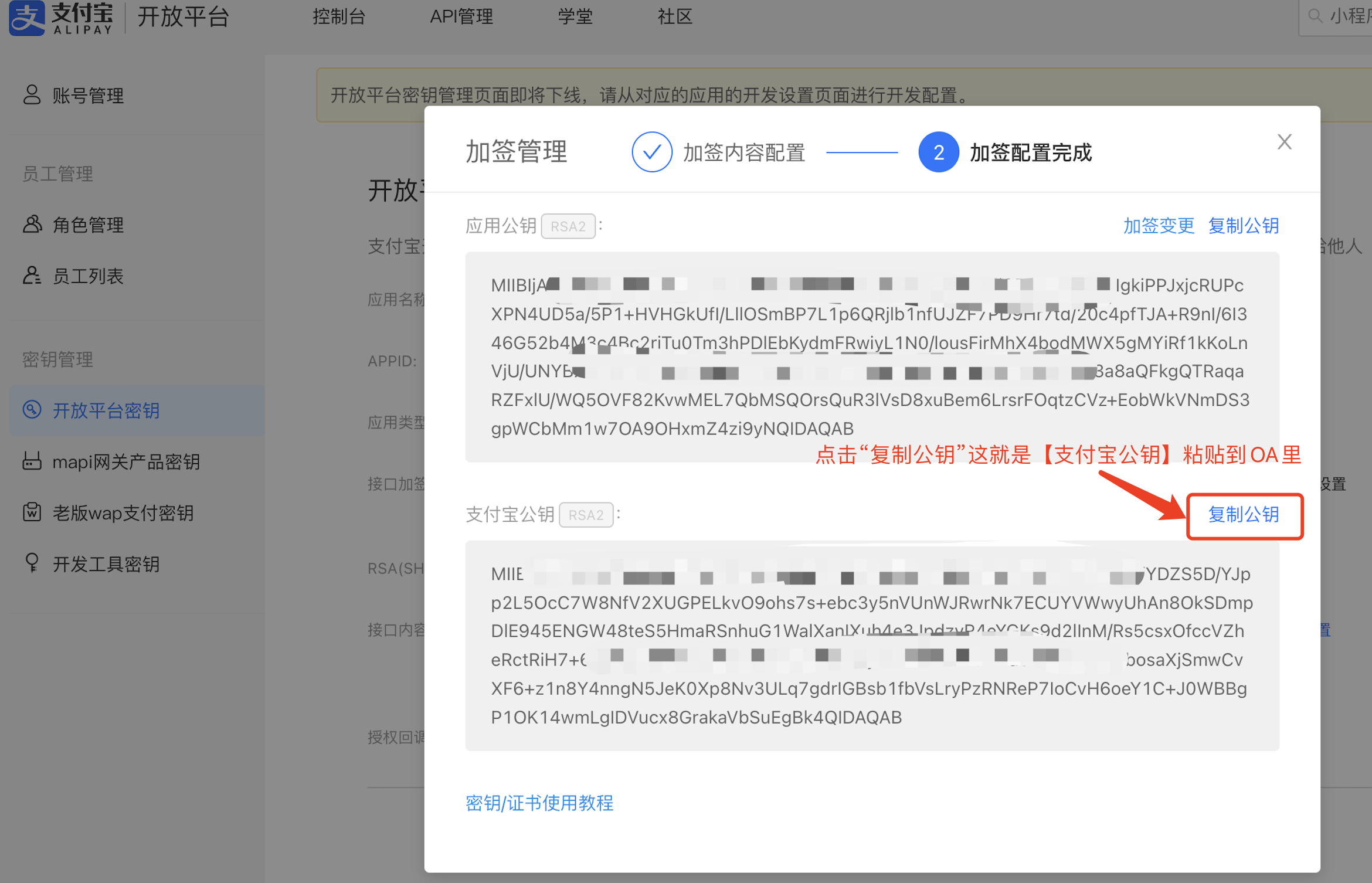Image resolution: width=1372 pixels, height=883 pixels.
Task: Open 社区 in top navigation
Action: (675, 16)
